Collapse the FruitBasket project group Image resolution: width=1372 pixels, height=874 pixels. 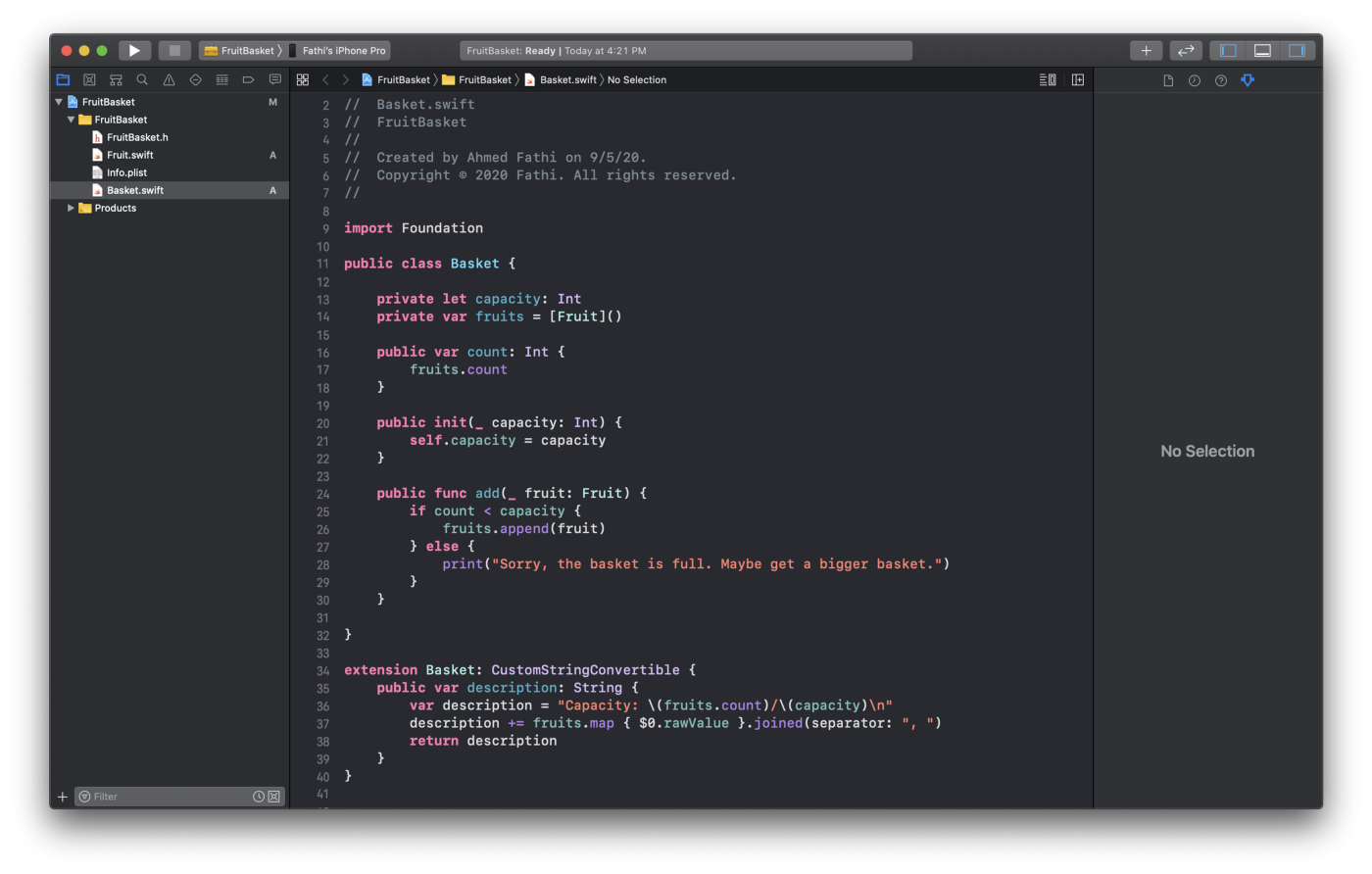pos(58,101)
